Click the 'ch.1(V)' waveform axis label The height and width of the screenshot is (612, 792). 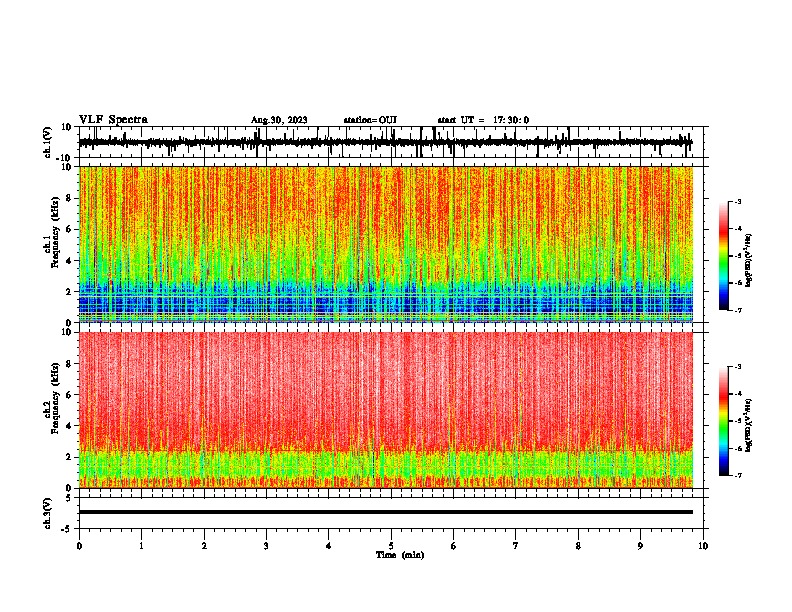[x=48, y=142]
